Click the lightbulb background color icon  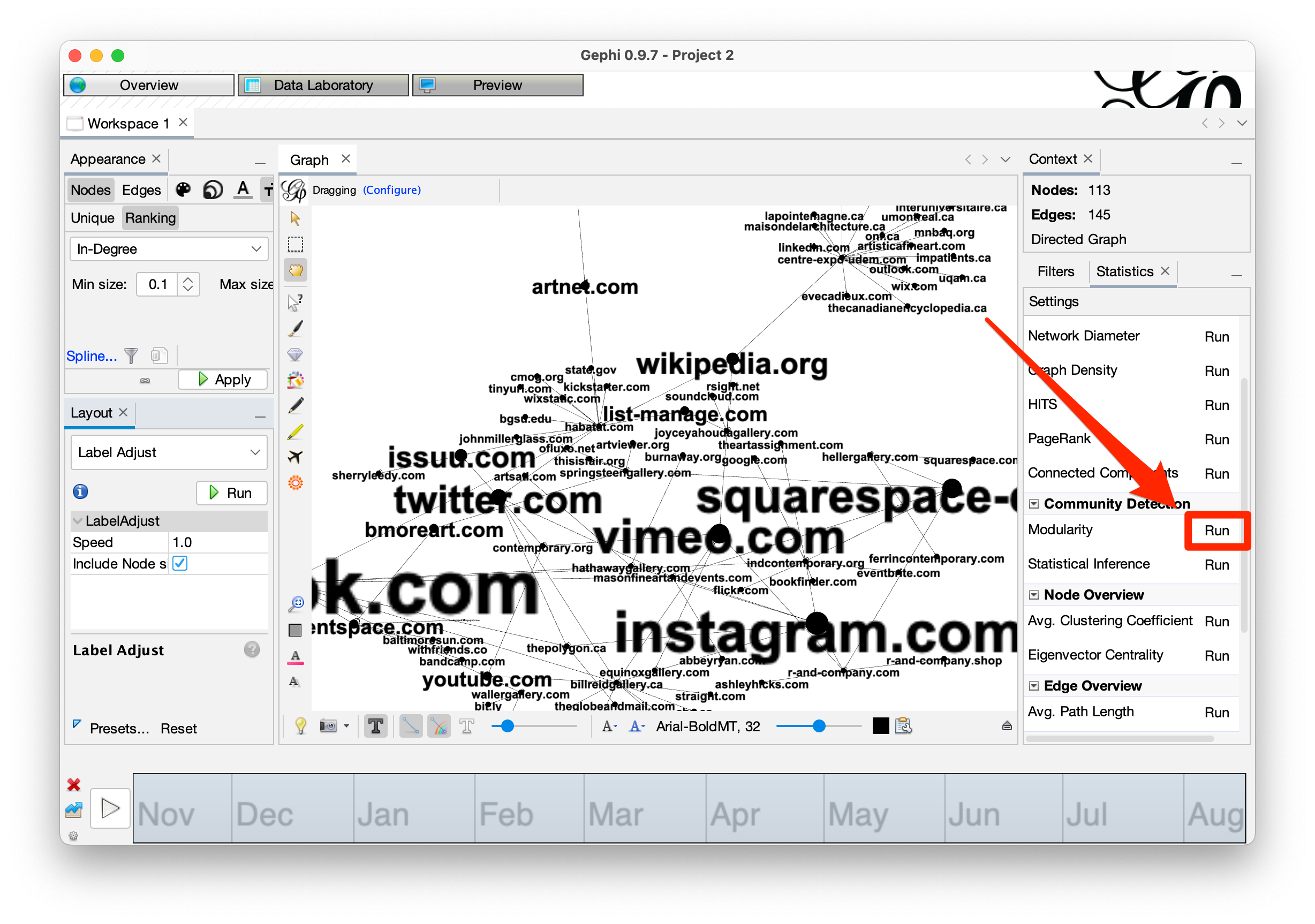pos(301,726)
